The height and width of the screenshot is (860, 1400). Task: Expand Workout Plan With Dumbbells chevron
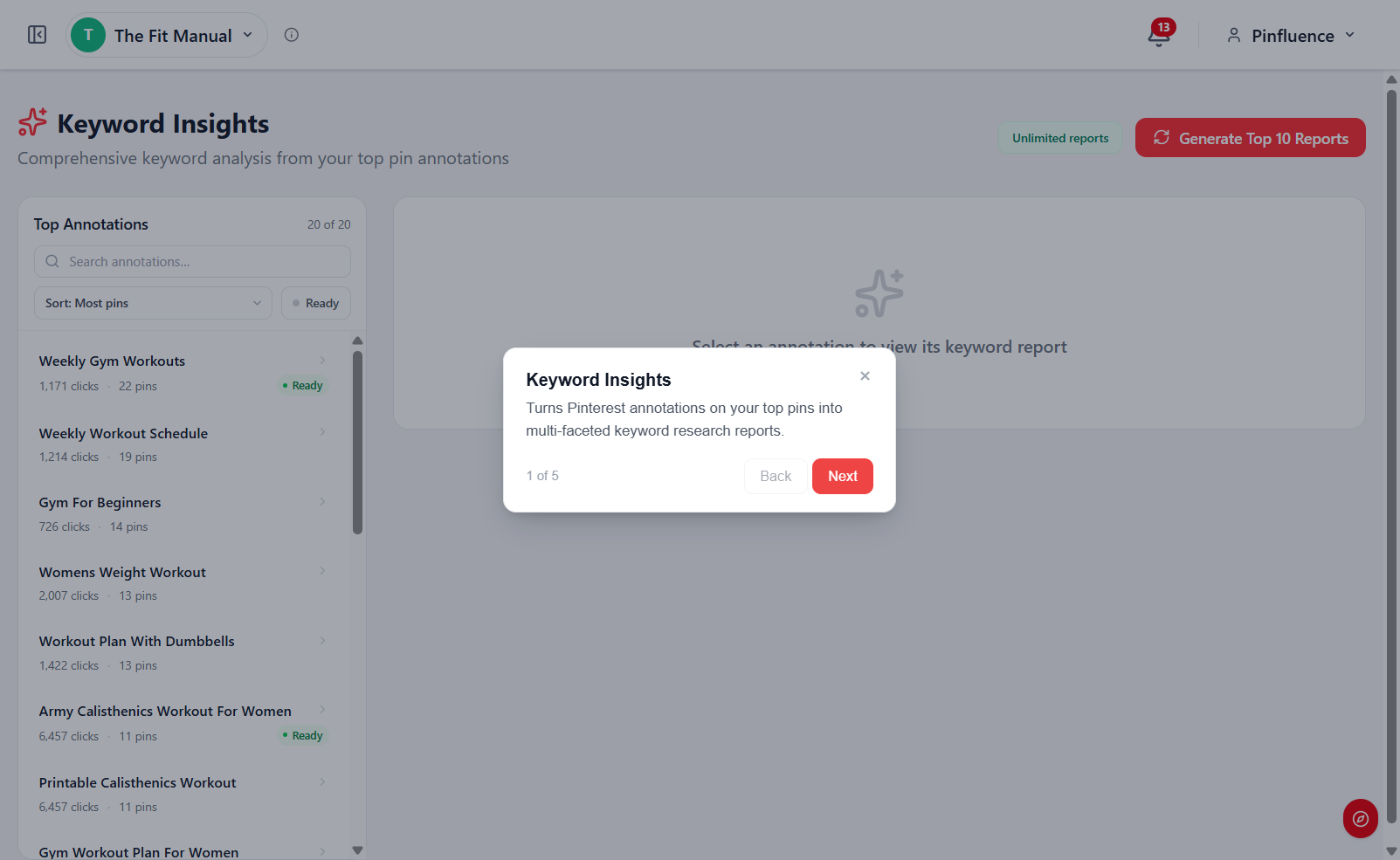click(x=322, y=640)
